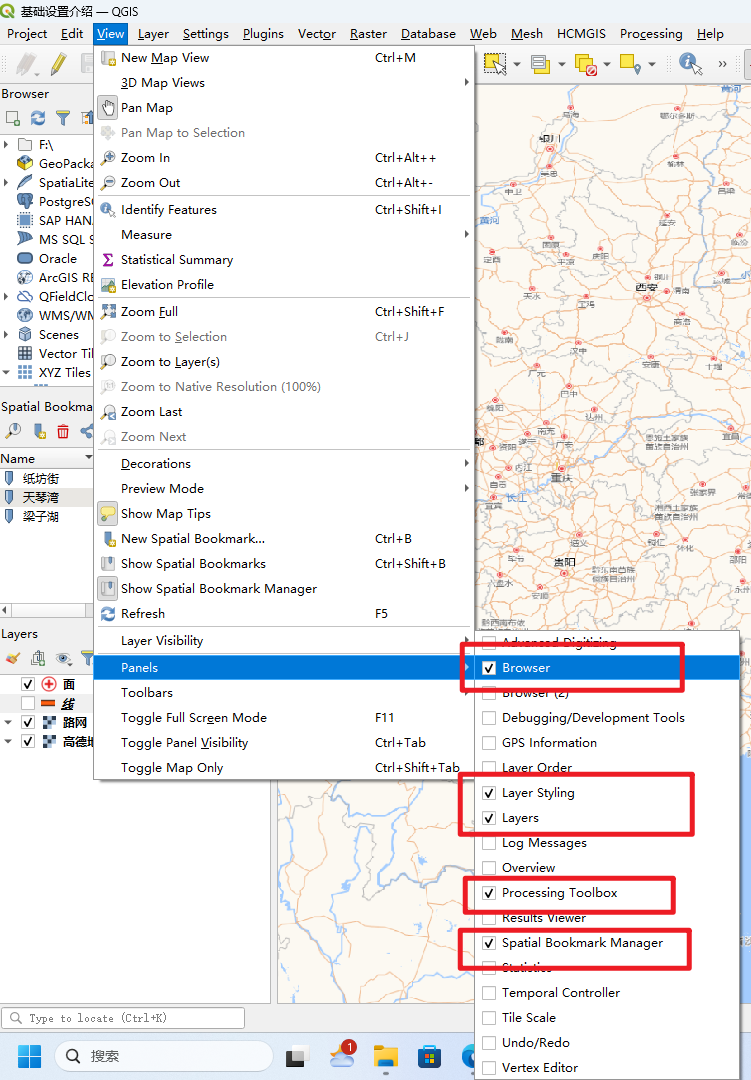
Task: Click the Select Features by Value icon
Action: pyautogui.click(x=540, y=64)
